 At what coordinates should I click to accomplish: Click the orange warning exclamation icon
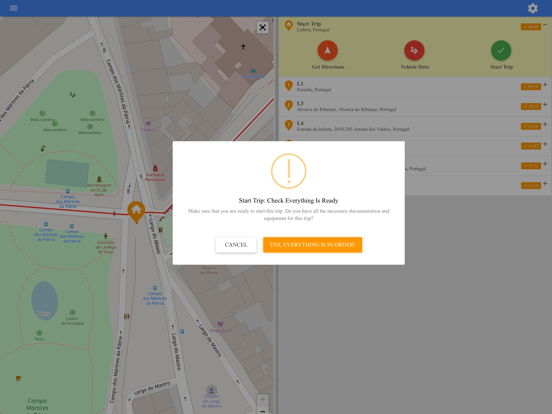click(289, 171)
